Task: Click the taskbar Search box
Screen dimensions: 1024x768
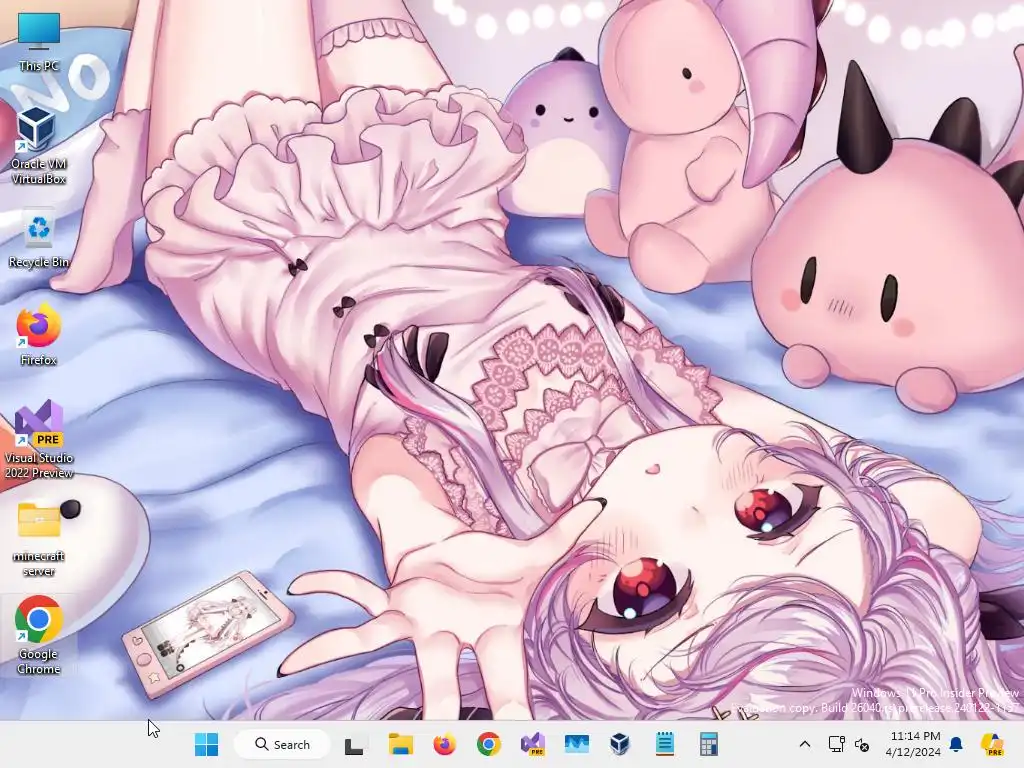Action: pyautogui.click(x=282, y=744)
